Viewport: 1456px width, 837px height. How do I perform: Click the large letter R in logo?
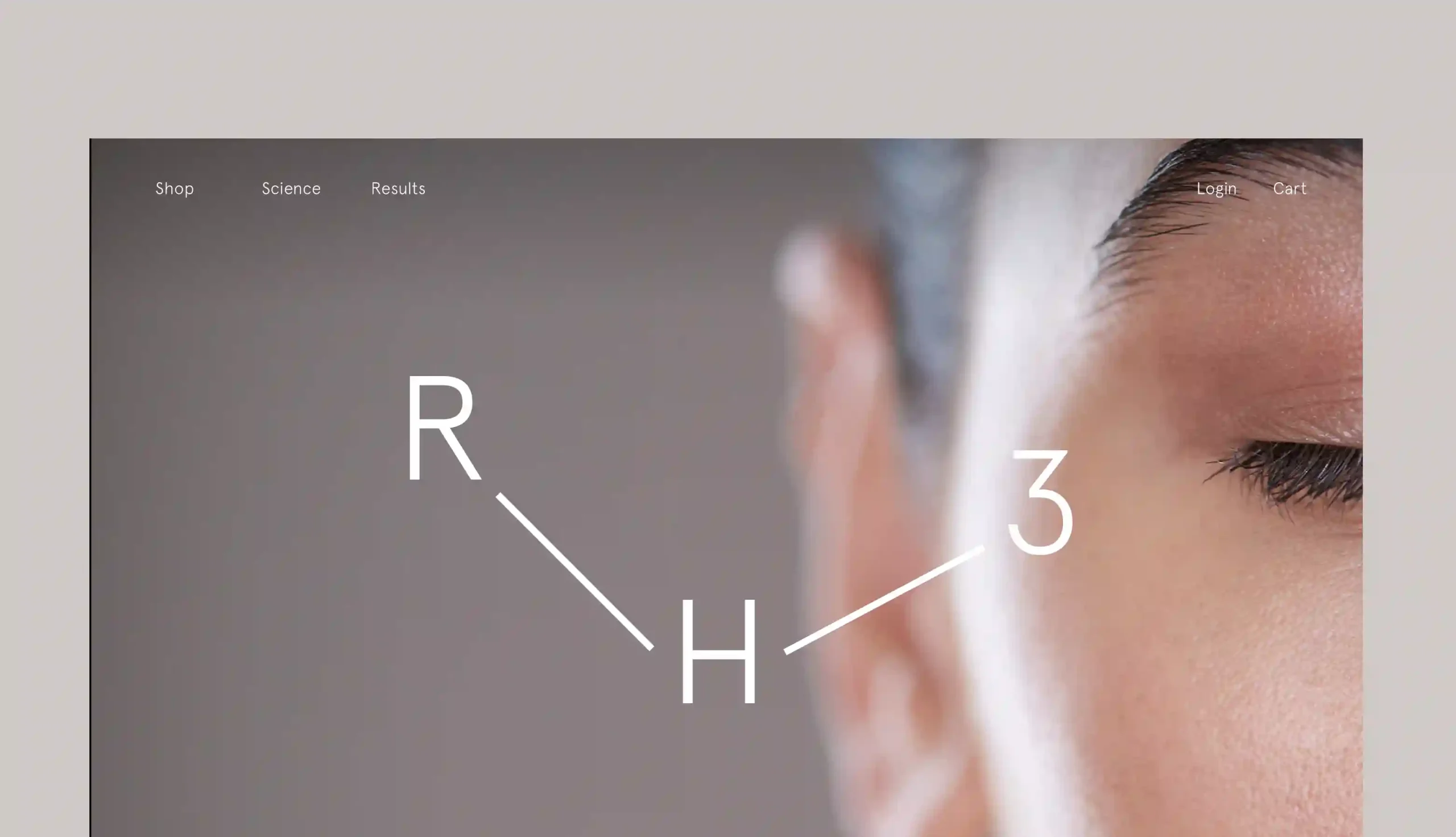click(x=442, y=428)
